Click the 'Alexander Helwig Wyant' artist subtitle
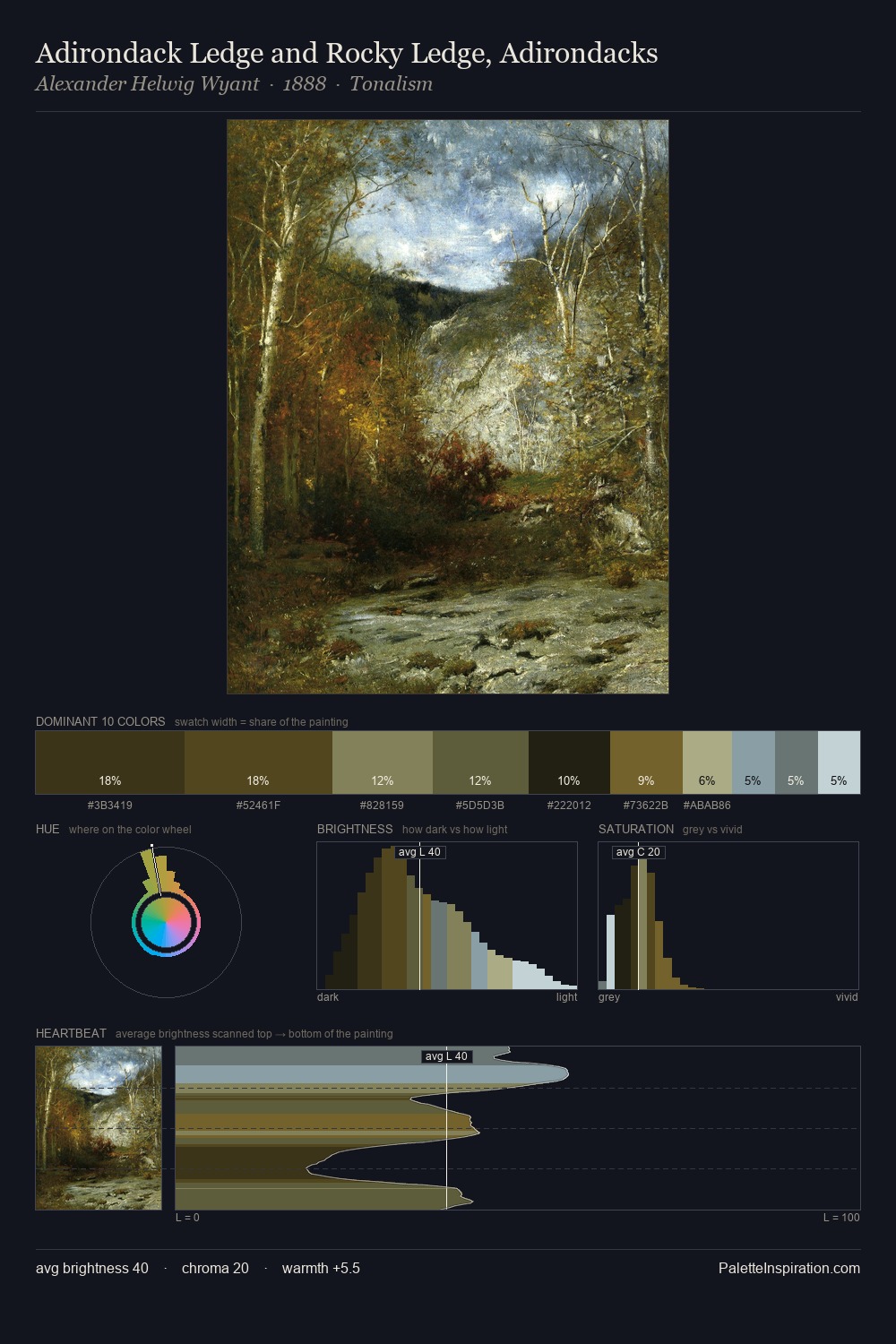Viewport: 896px width, 1344px height. (x=148, y=84)
